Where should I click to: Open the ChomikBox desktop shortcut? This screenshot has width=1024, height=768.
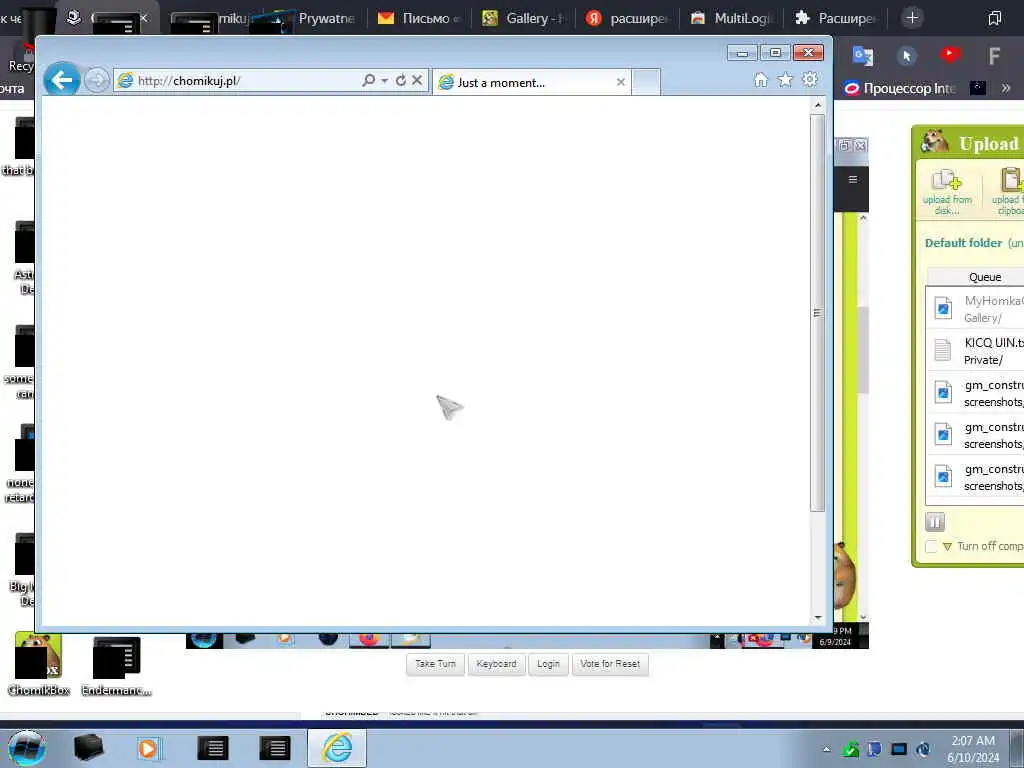click(x=39, y=664)
